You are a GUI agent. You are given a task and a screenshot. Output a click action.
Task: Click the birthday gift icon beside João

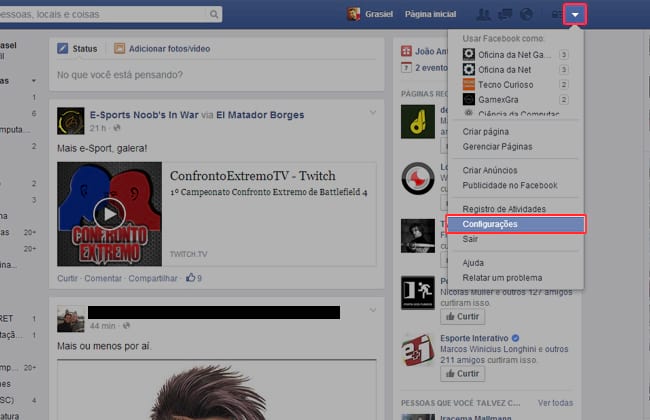[406, 51]
